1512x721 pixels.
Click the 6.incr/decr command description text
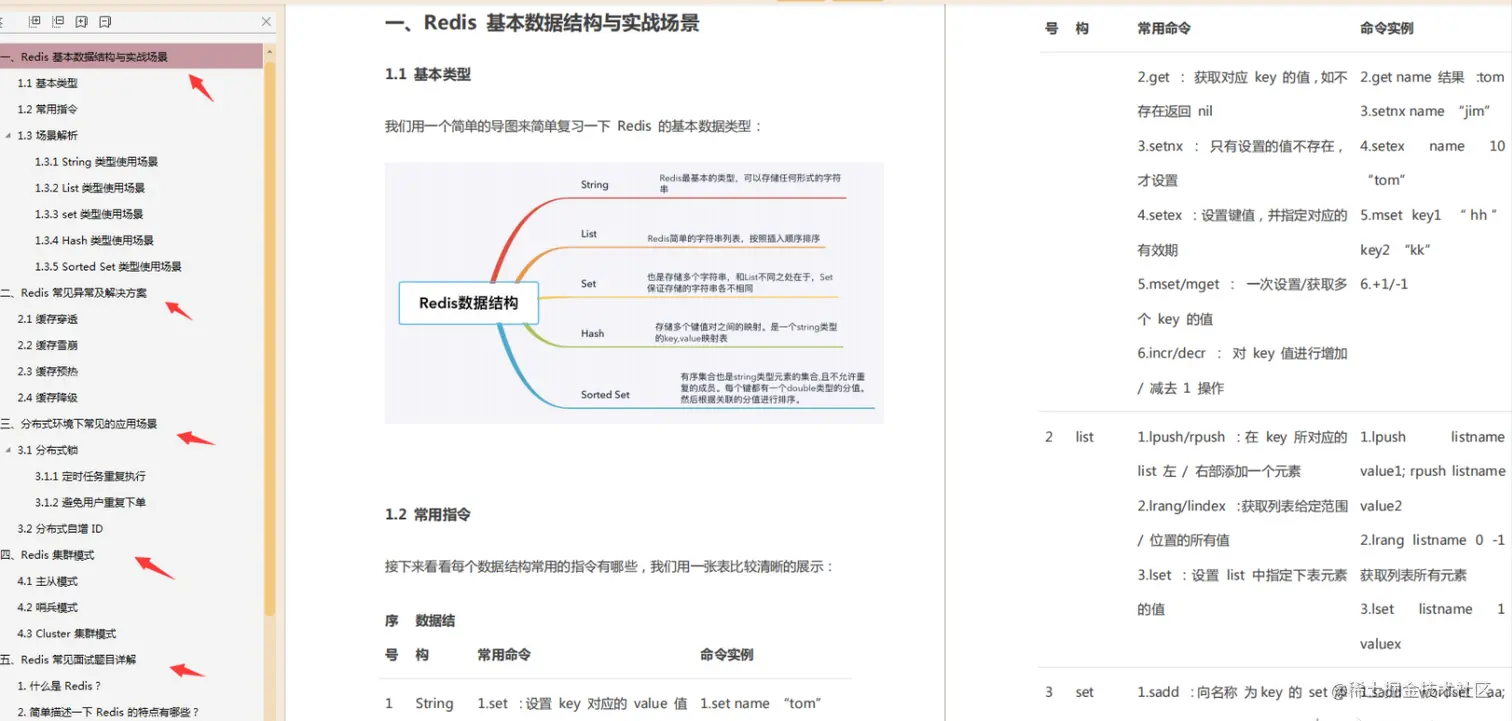click(x=1242, y=371)
